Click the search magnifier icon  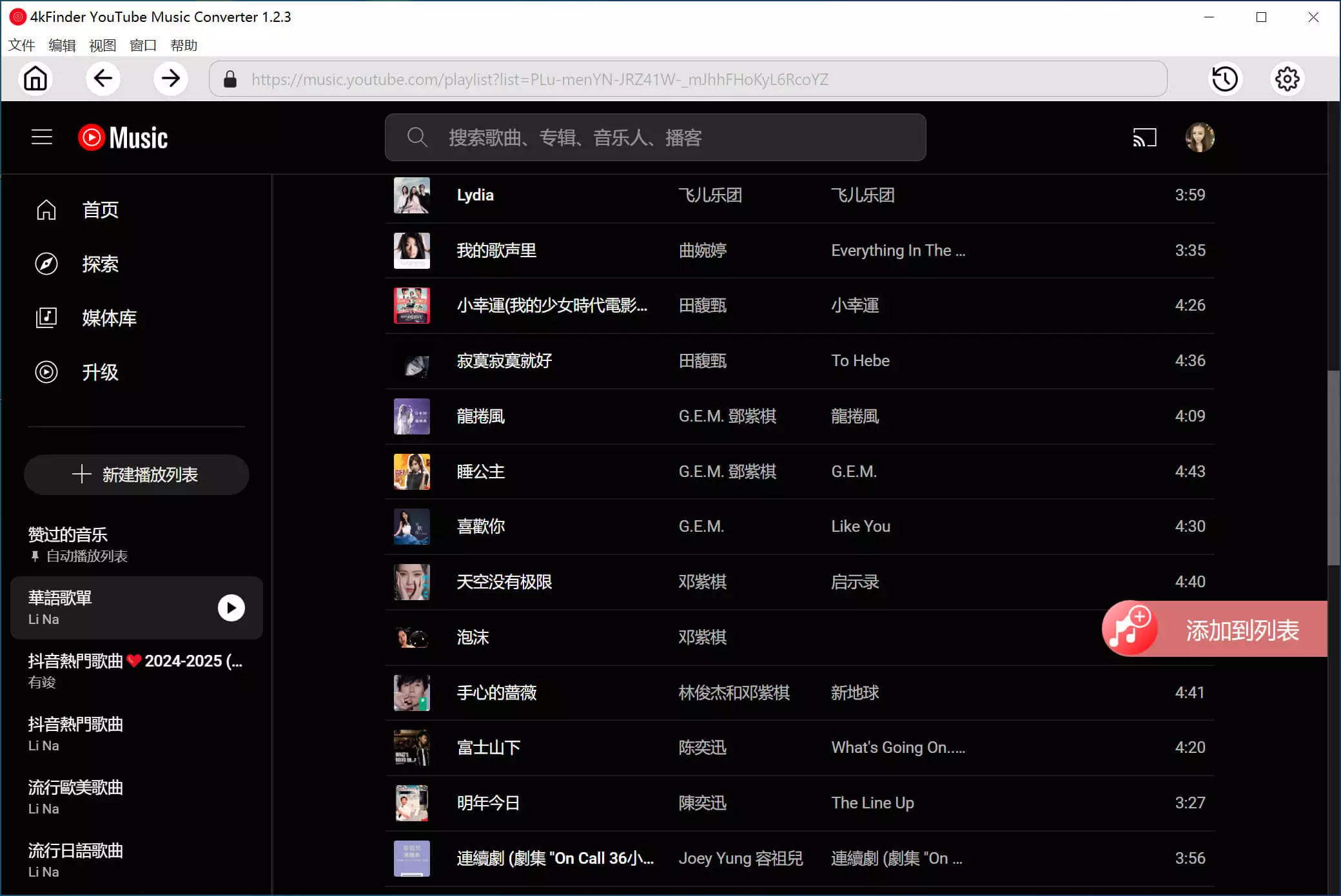[417, 137]
